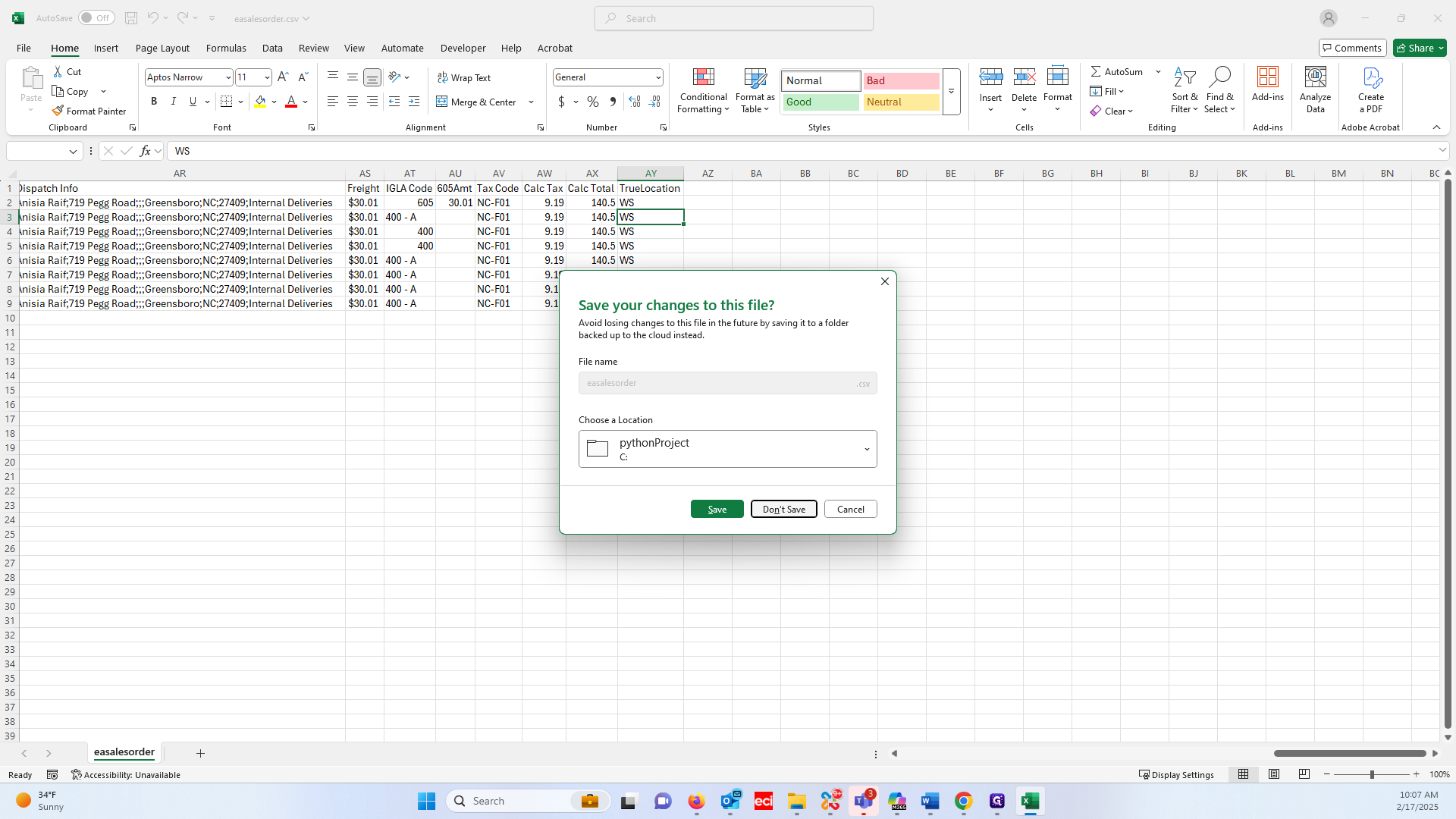Click the Format Painter brush icon
The height and width of the screenshot is (819, 1456).
coord(58,111)
